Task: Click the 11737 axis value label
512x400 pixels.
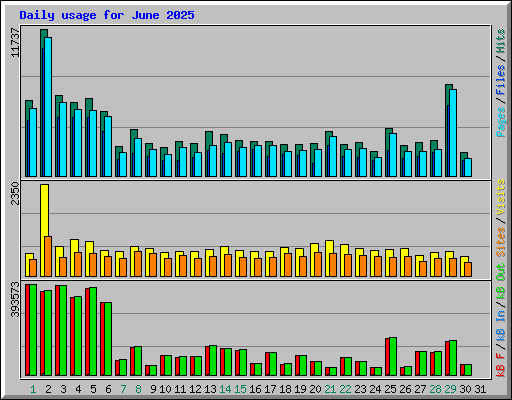Action: tap(15, 42)
